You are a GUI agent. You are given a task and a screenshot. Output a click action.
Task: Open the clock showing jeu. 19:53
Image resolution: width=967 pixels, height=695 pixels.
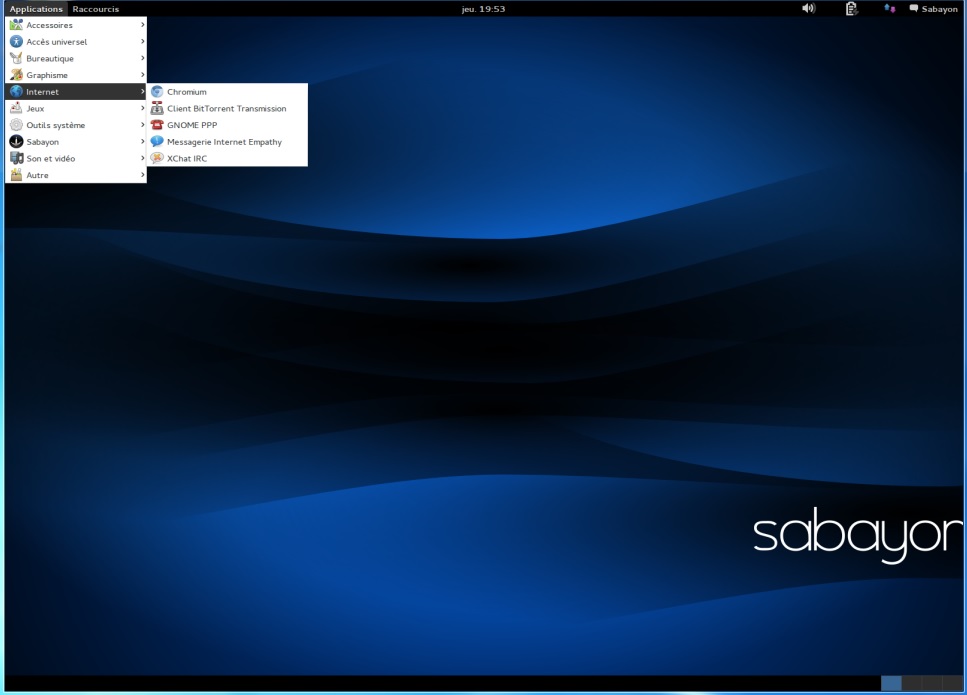tap(484, 9)
